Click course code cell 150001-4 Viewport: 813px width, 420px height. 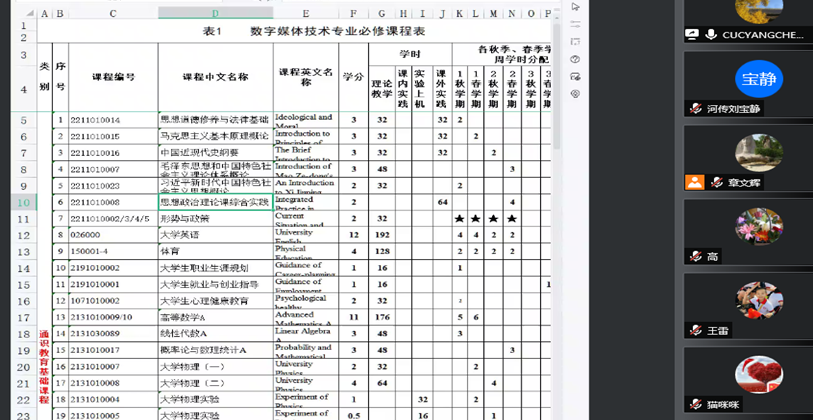[x=113, y=251]
